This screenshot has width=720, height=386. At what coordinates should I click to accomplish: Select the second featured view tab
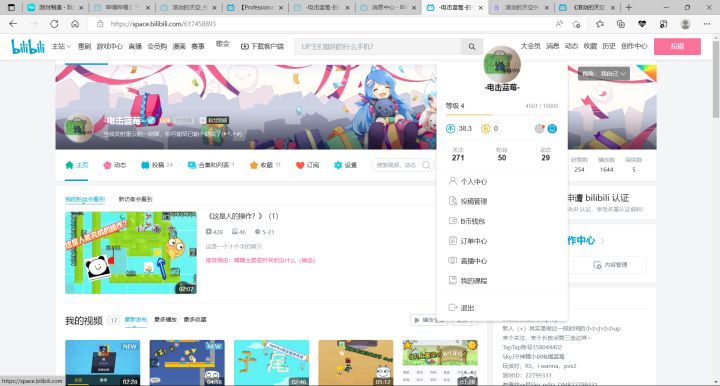(x=135, y=199)
